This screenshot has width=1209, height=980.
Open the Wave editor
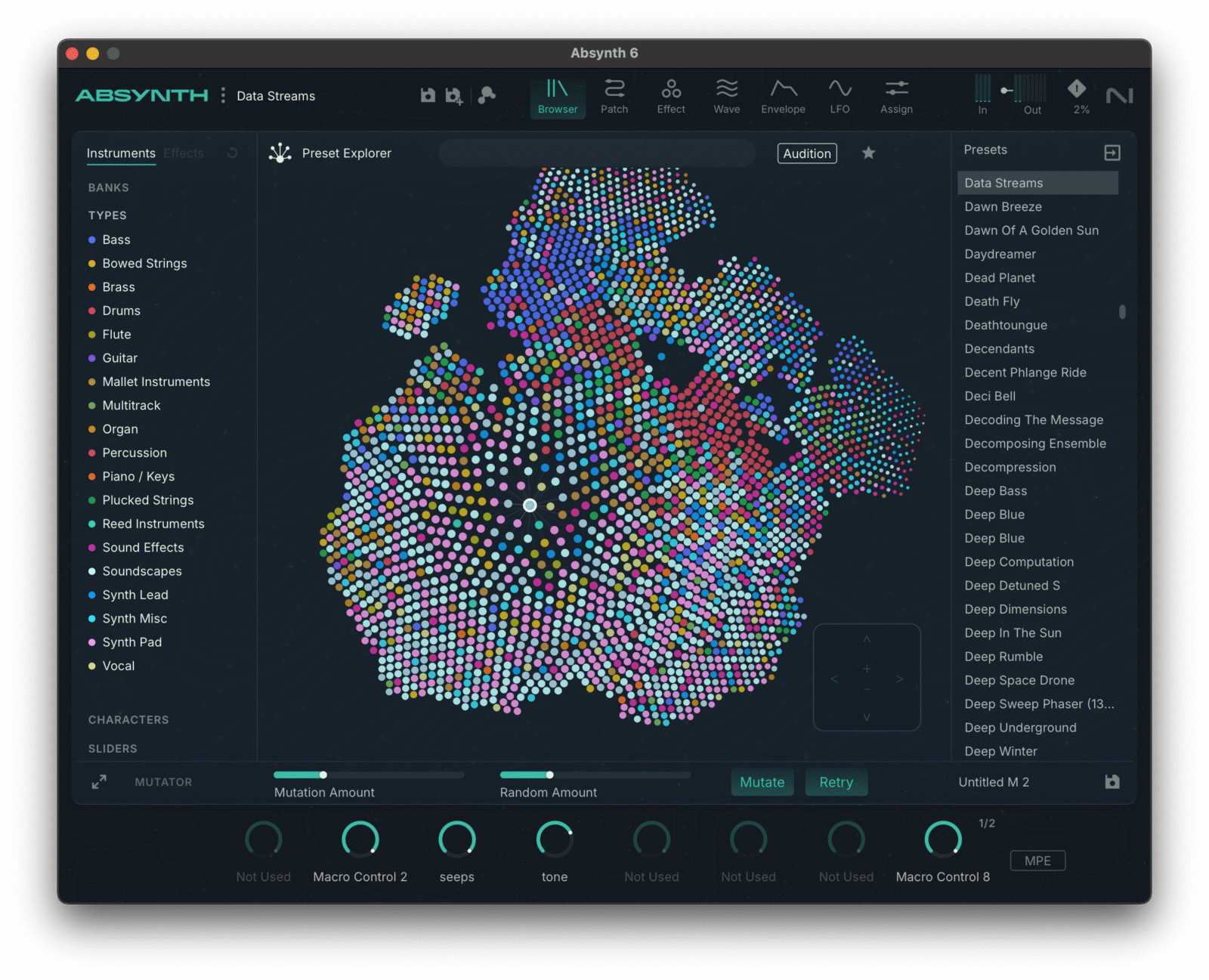[x=726, y=96]
